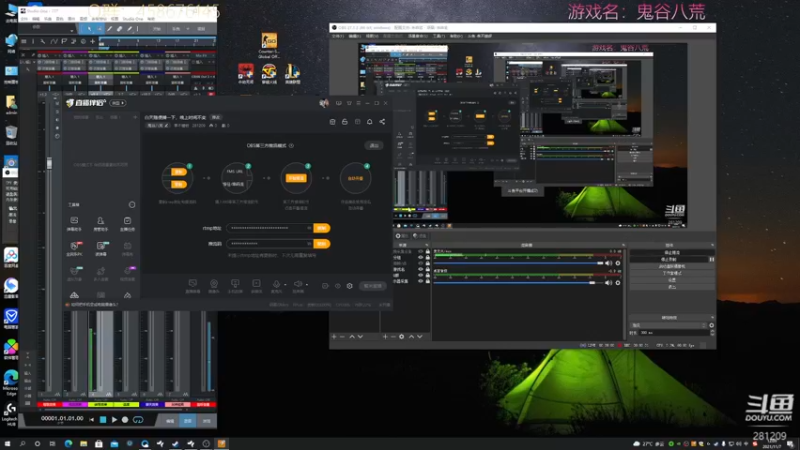This screenshot has height=450, width=800.
Task: Click the top button in the OBS controls panel
Action: click(672, 253)
